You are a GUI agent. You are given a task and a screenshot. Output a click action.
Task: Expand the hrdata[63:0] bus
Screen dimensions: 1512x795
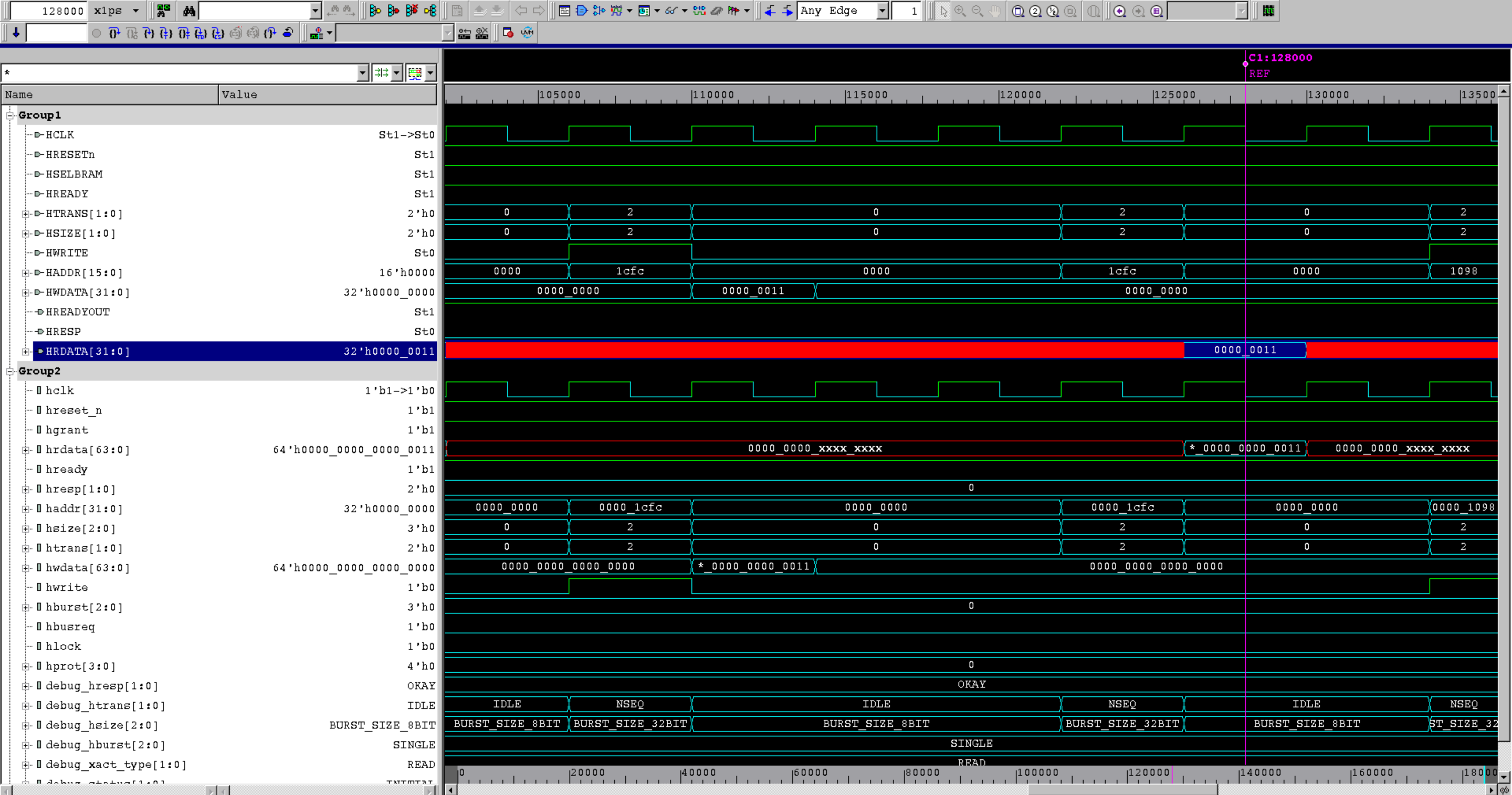(25, 450)
